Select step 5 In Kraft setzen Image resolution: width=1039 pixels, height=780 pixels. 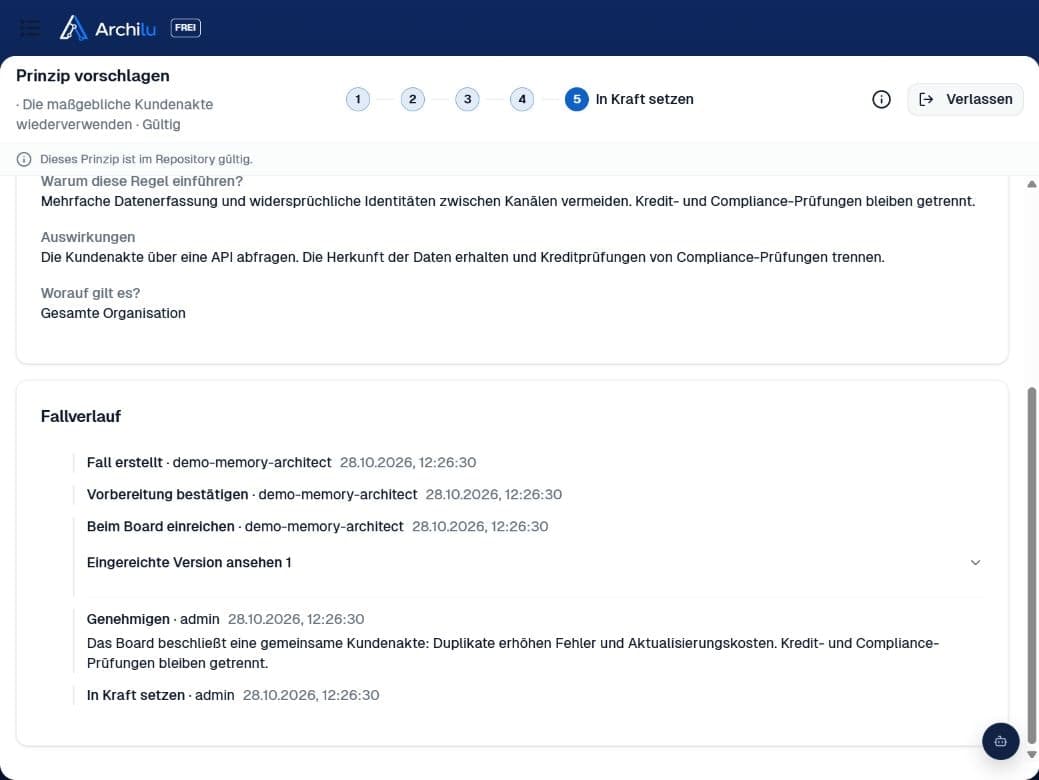click(629, 99)
